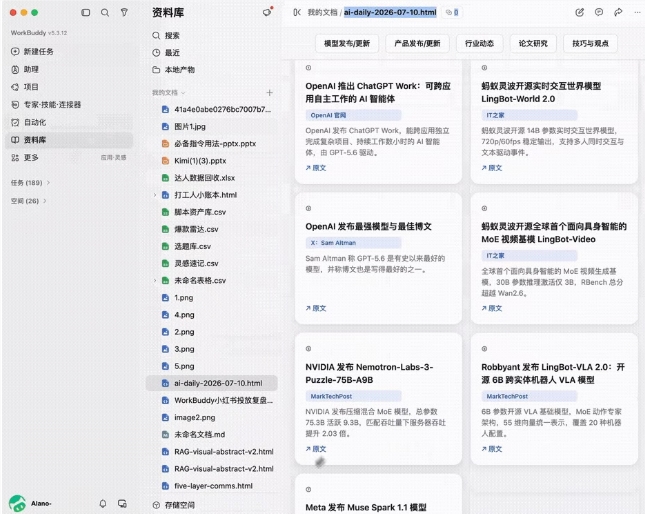Expand the 任务 (189) list
The image size is (645, 514).
coord(30,183)
